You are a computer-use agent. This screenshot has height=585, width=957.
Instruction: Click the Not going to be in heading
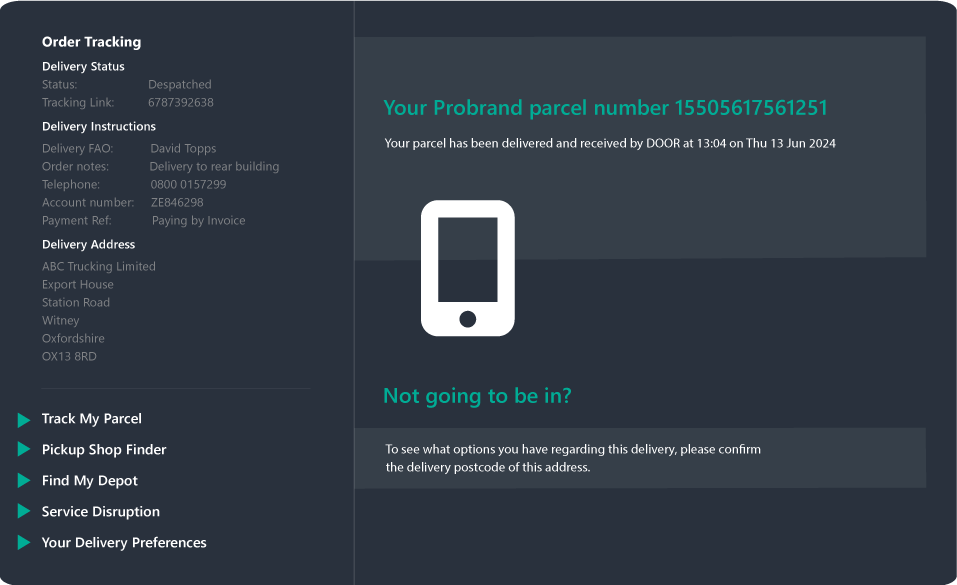click(x=478, y=396)
